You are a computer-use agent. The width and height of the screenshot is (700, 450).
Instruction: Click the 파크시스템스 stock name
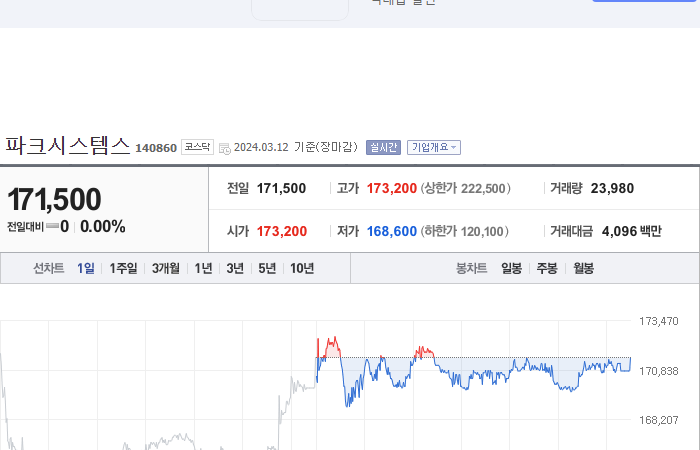(67, 146)
